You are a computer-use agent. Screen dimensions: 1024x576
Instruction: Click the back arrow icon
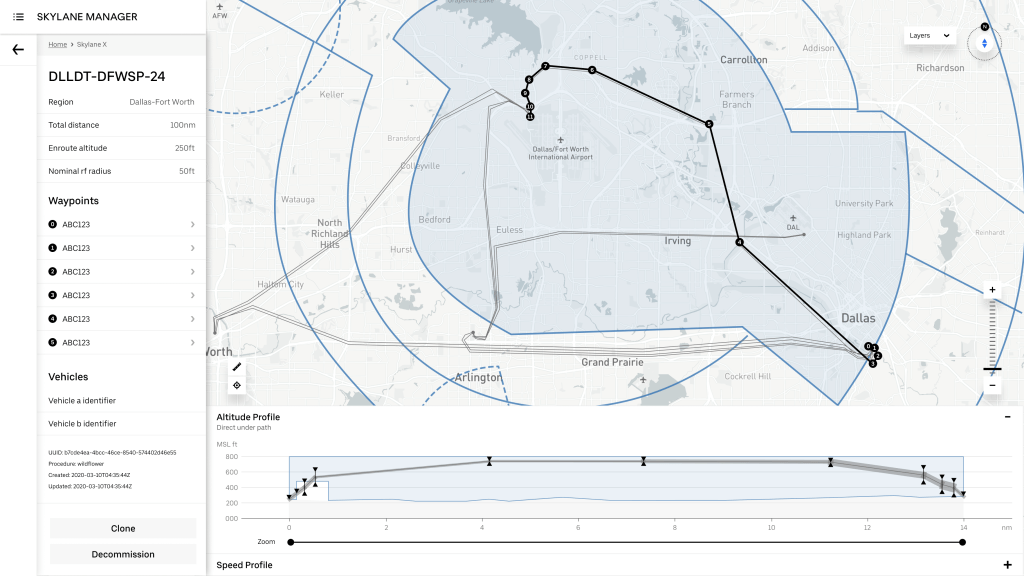[x=18, y=50]
